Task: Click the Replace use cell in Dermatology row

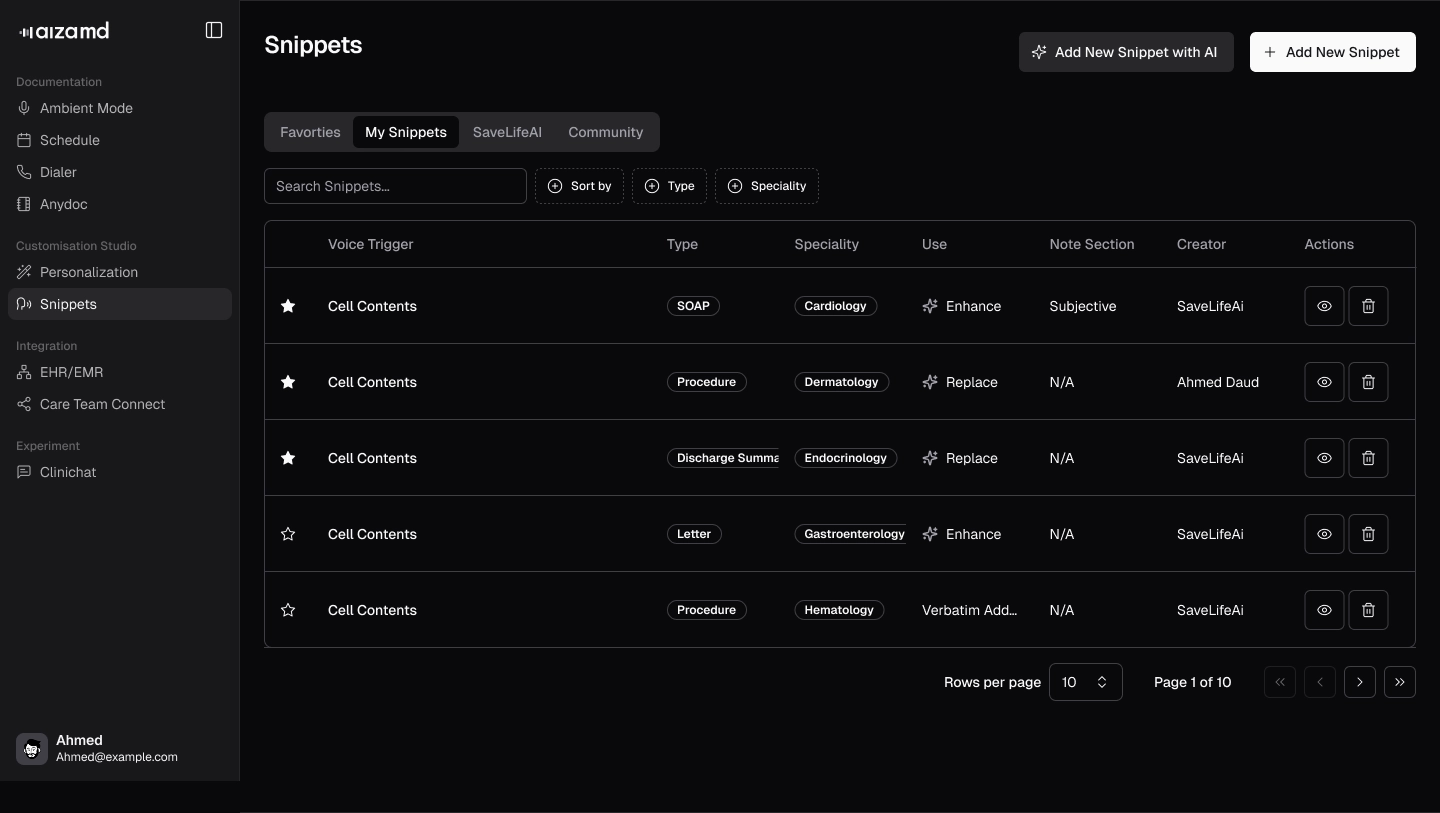Action: pyautogui.click(x=960, y=382)
